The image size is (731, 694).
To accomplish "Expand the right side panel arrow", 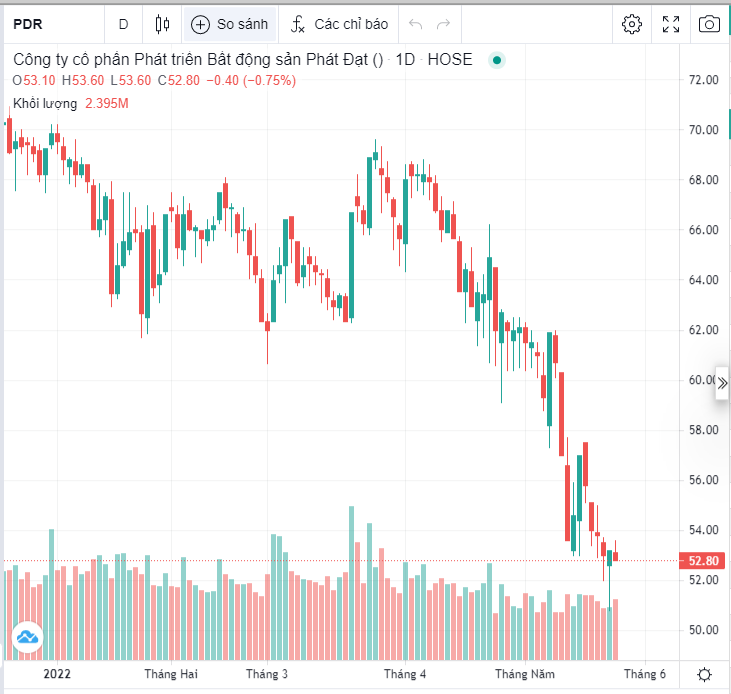I will (x=723, y=383).
